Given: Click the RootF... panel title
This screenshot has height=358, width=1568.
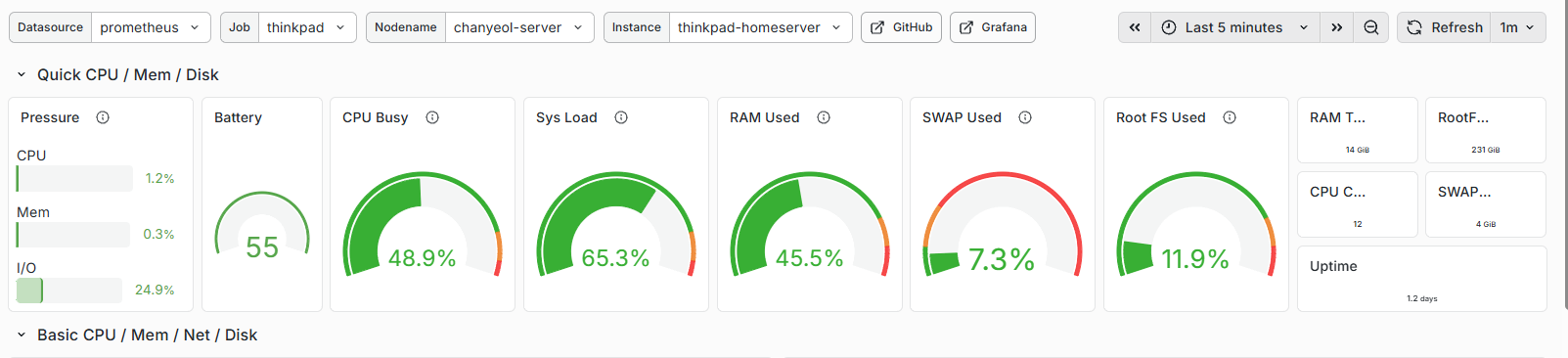Looking at the screenshot, I should pyautogui.click(x=1463, y=117).
